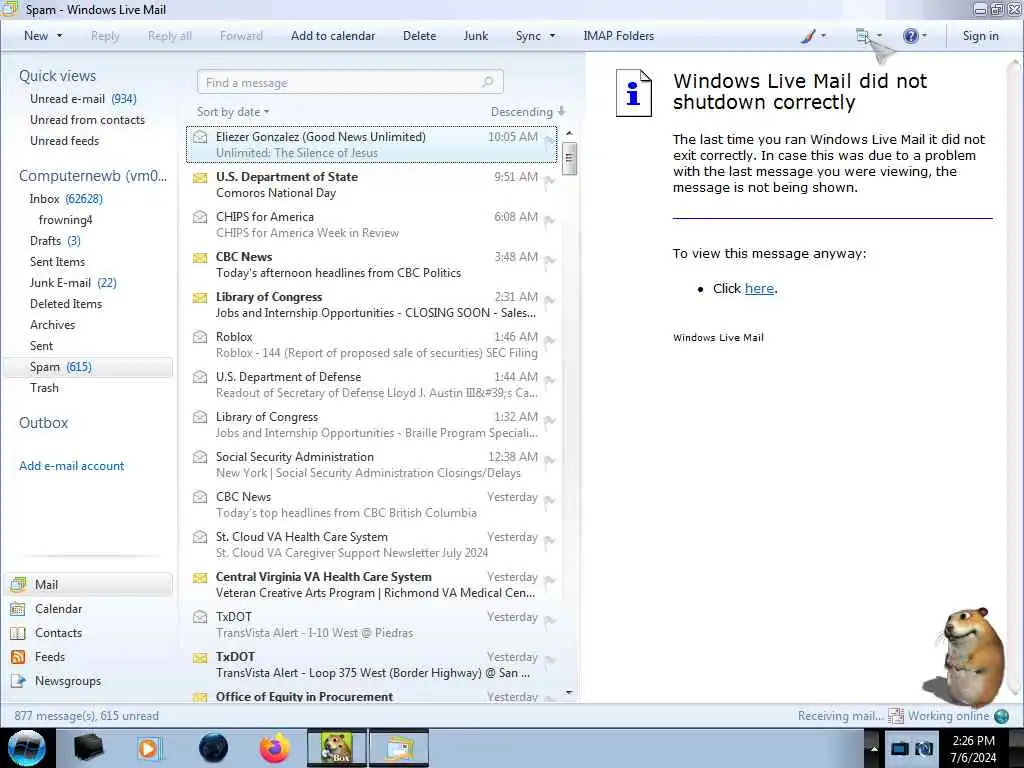Viewport: 1024px width, 768px height.
Task: Flag the CHIPS for America message
Action: coord(549,222)
